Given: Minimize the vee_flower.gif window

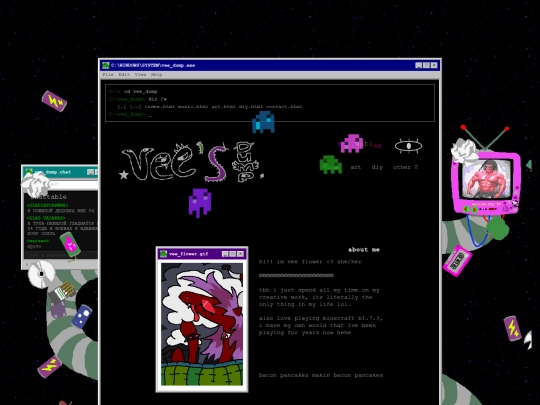Looking at the screenshot, I should point(225,254).
